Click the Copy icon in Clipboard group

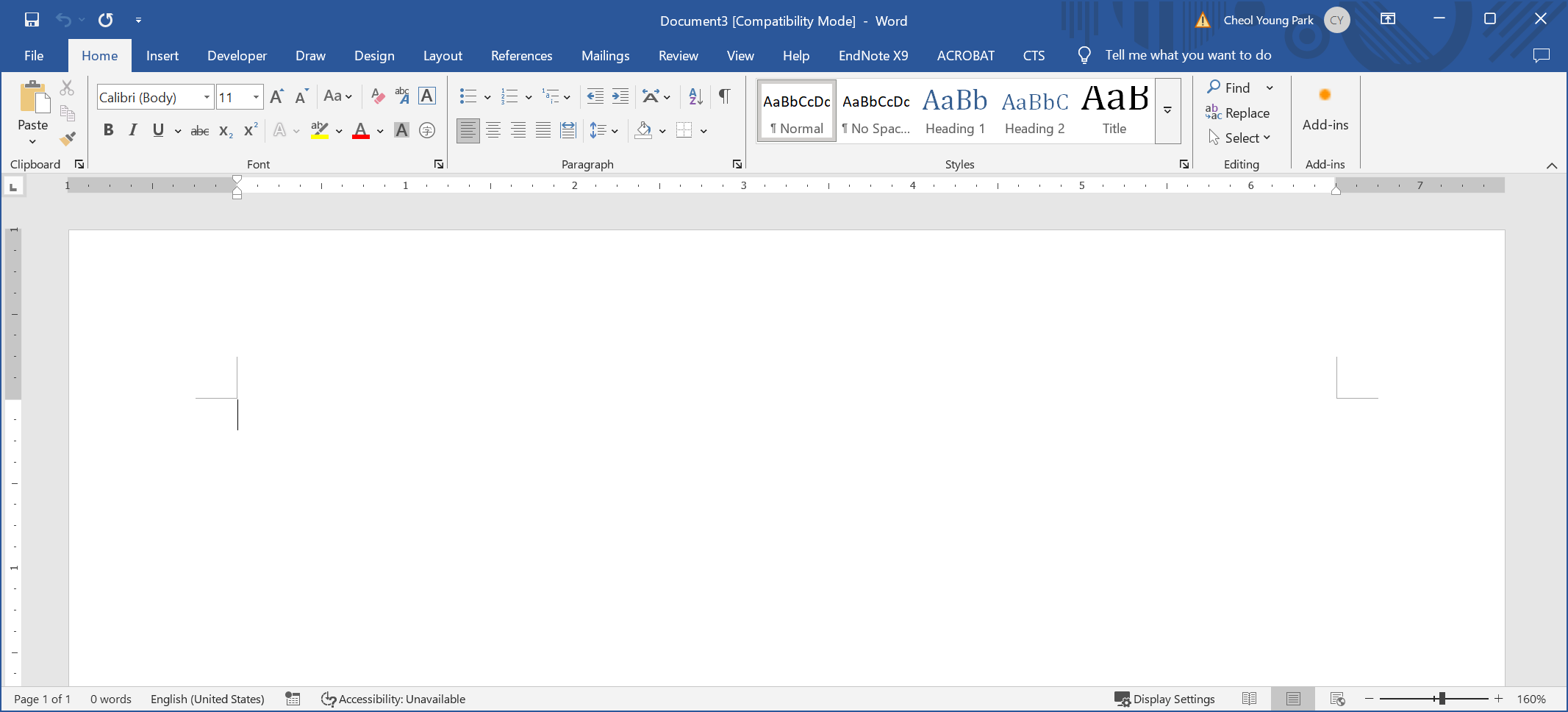(x=67, y=113)
